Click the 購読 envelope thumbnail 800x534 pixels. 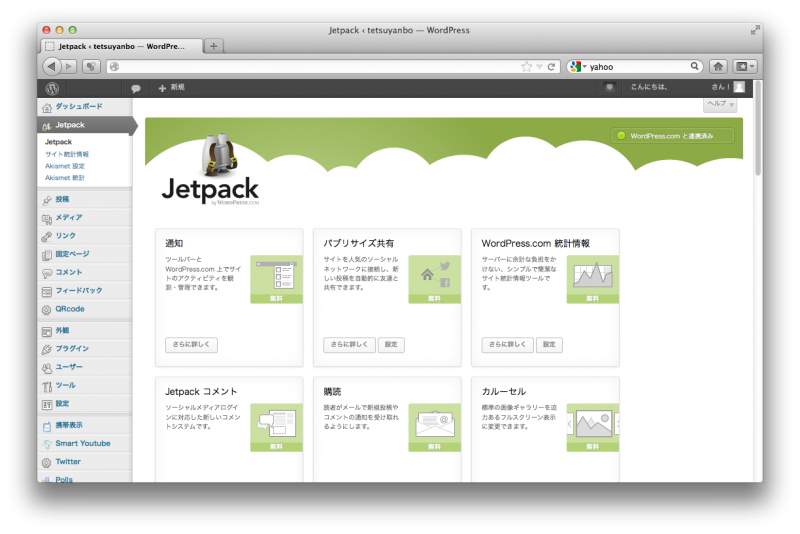click(x=435, y=427)
